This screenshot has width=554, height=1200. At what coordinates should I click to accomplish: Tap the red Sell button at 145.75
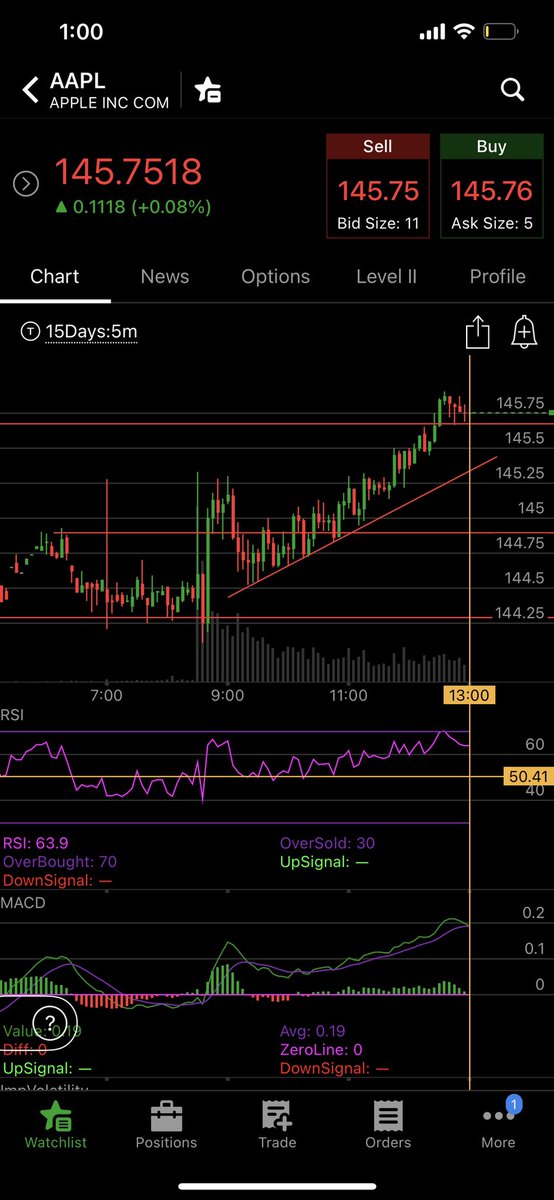pyautogui.click(x=378, y=186)
